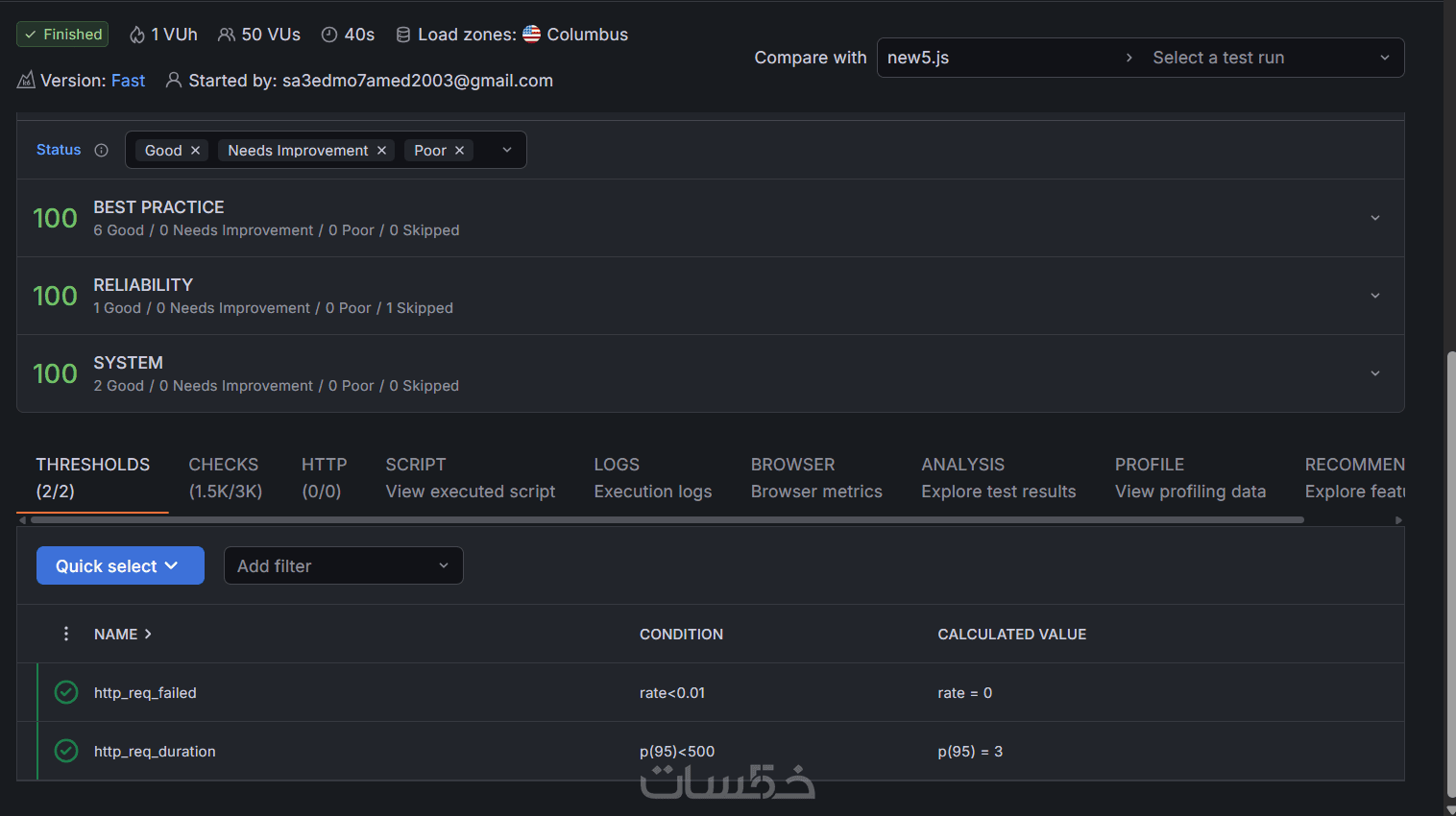
Task: Click the rate = 0 calculated value
Action: pos(965,693)
